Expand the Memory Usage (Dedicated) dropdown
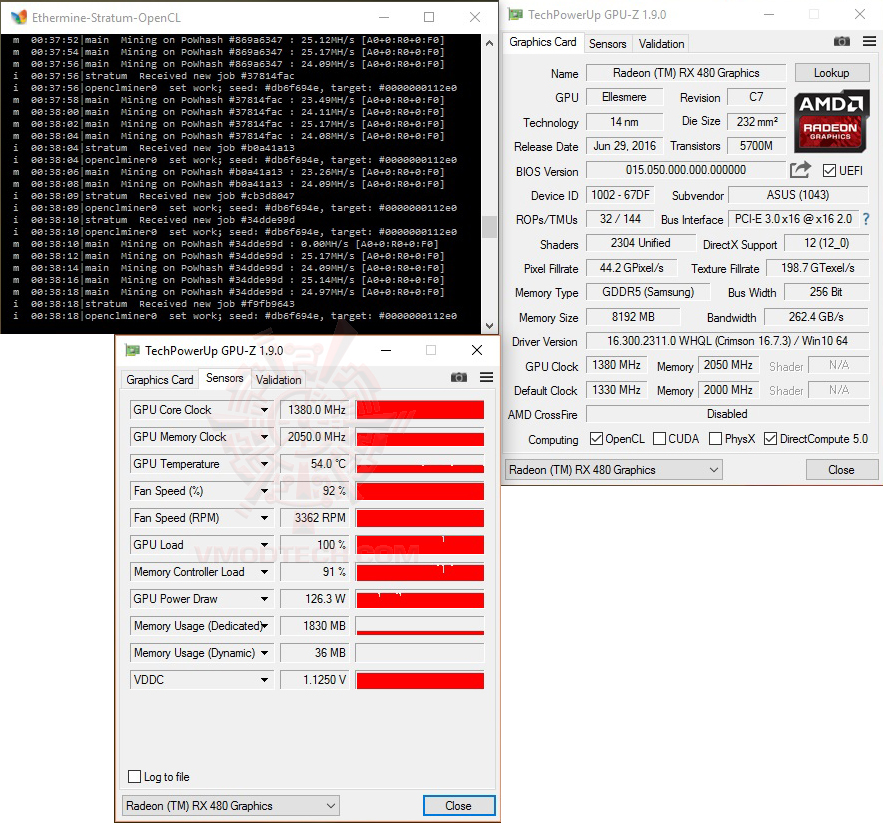The image size is (883, 823). (264, 626)
